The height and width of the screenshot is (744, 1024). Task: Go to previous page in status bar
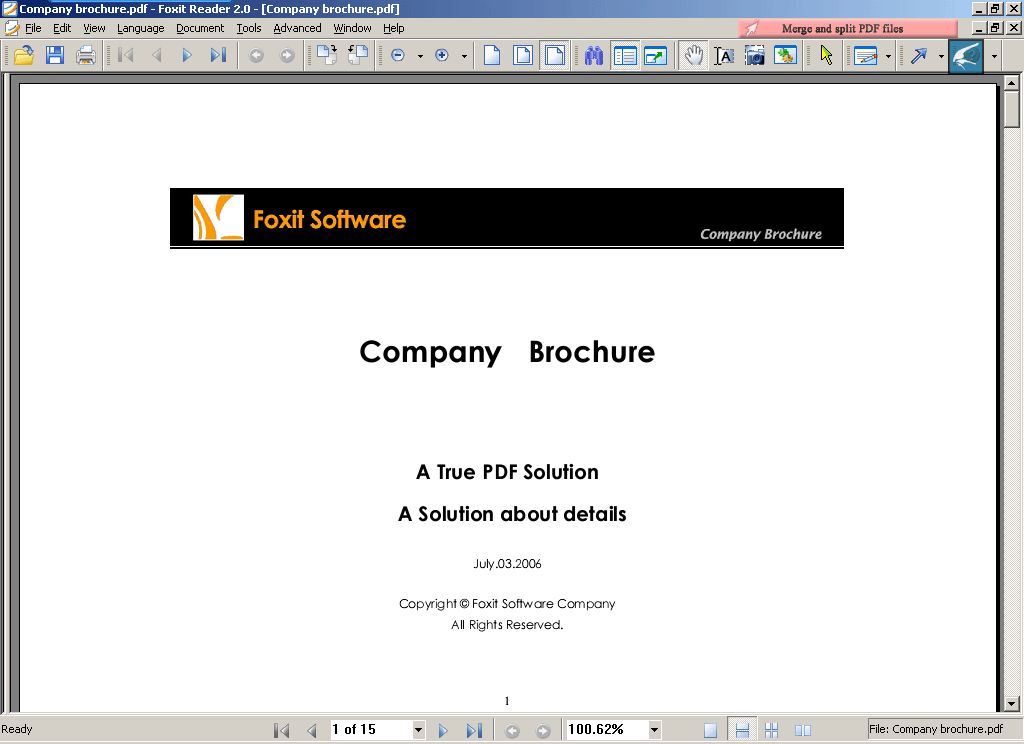(312, 730)
